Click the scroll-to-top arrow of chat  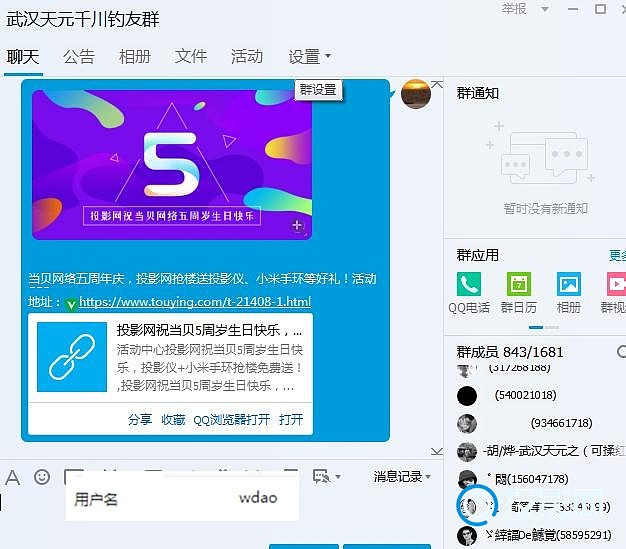click(x=437, y=84)
